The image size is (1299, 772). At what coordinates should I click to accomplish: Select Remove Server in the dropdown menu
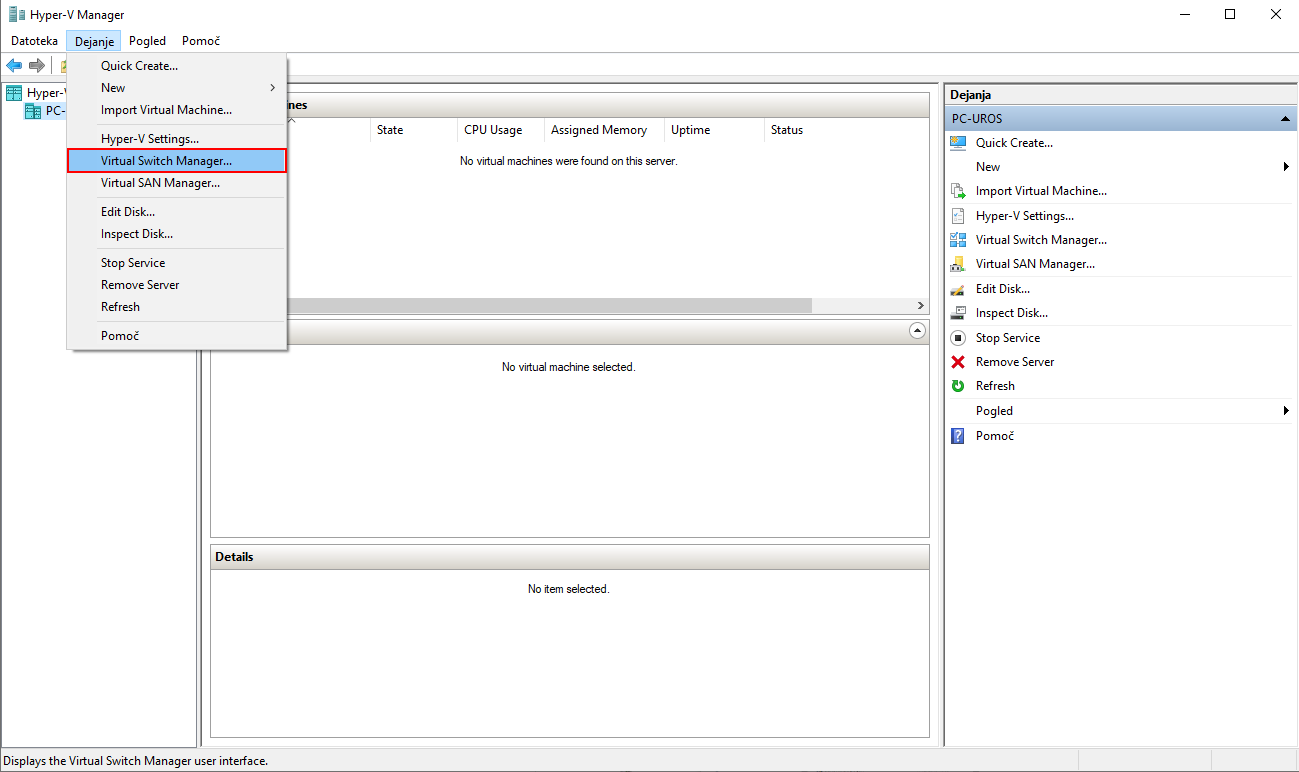(x=177, y=285)
